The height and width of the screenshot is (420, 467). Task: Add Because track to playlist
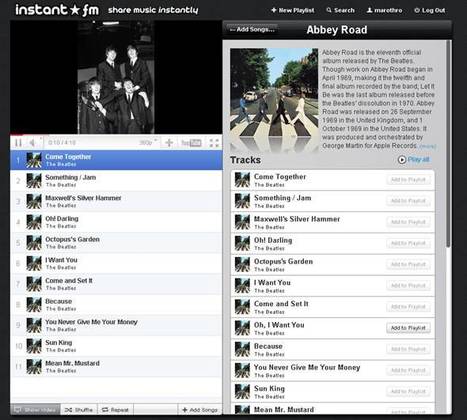[x=408, y=349]
